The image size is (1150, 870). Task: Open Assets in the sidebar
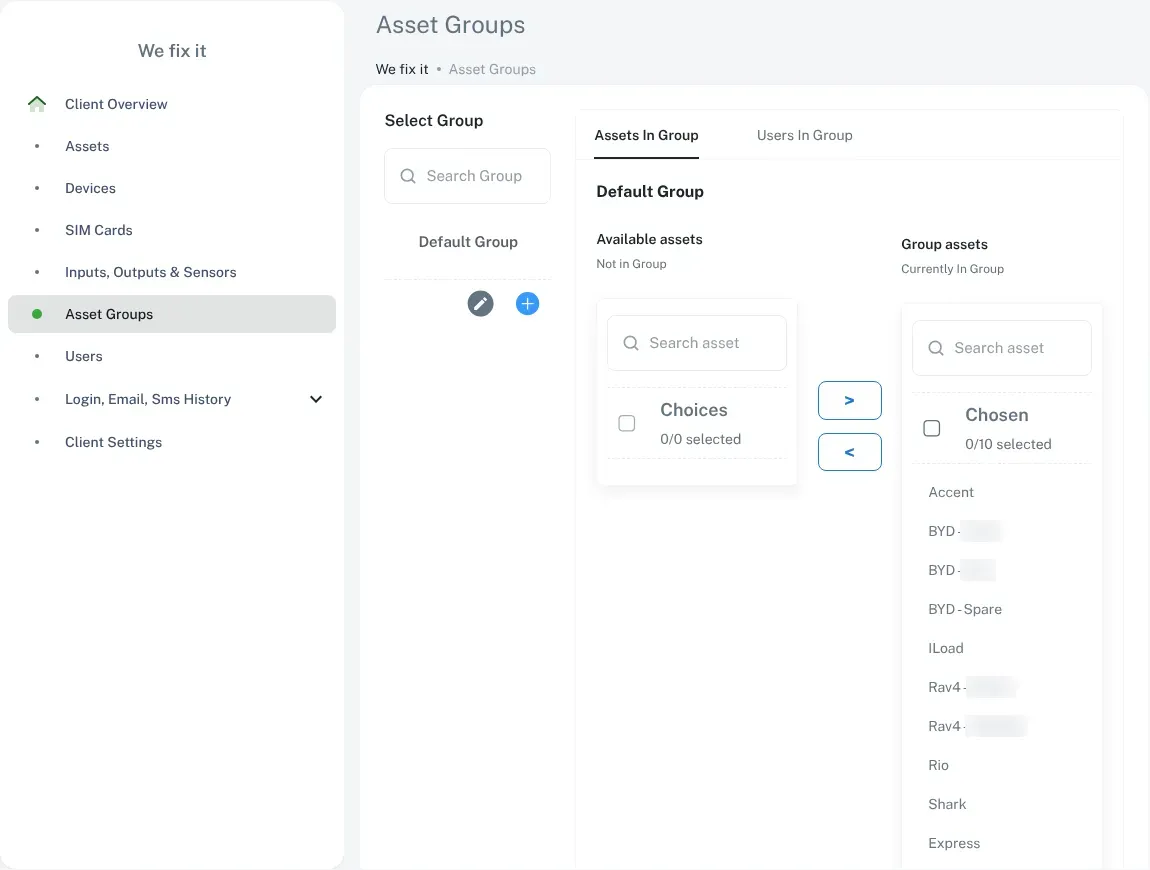[x=87, y=146]
